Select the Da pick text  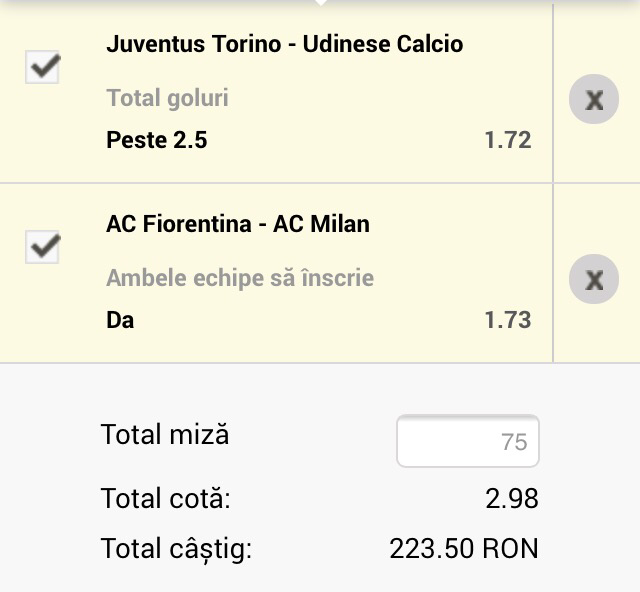[x=120, y=320]
